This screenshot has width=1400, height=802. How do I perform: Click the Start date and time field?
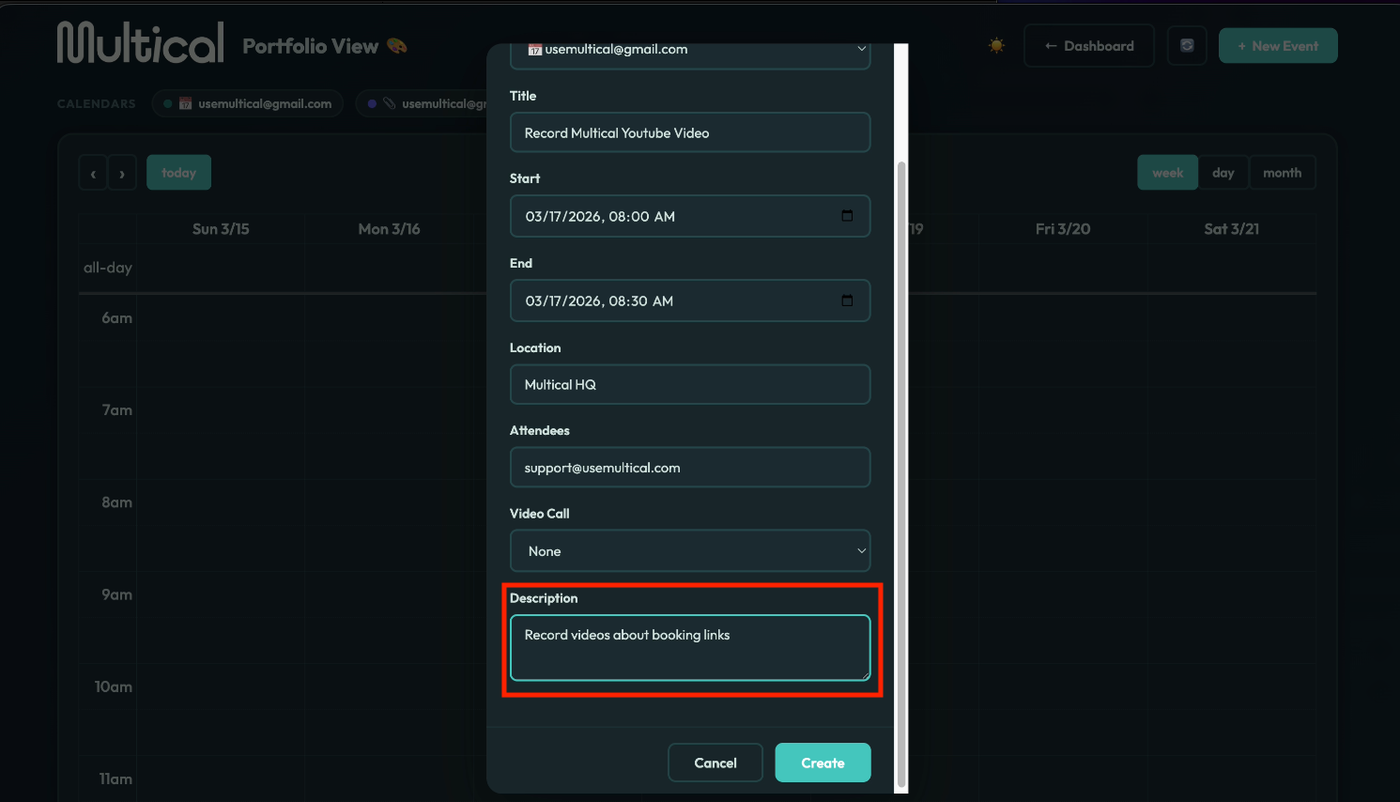690,216
